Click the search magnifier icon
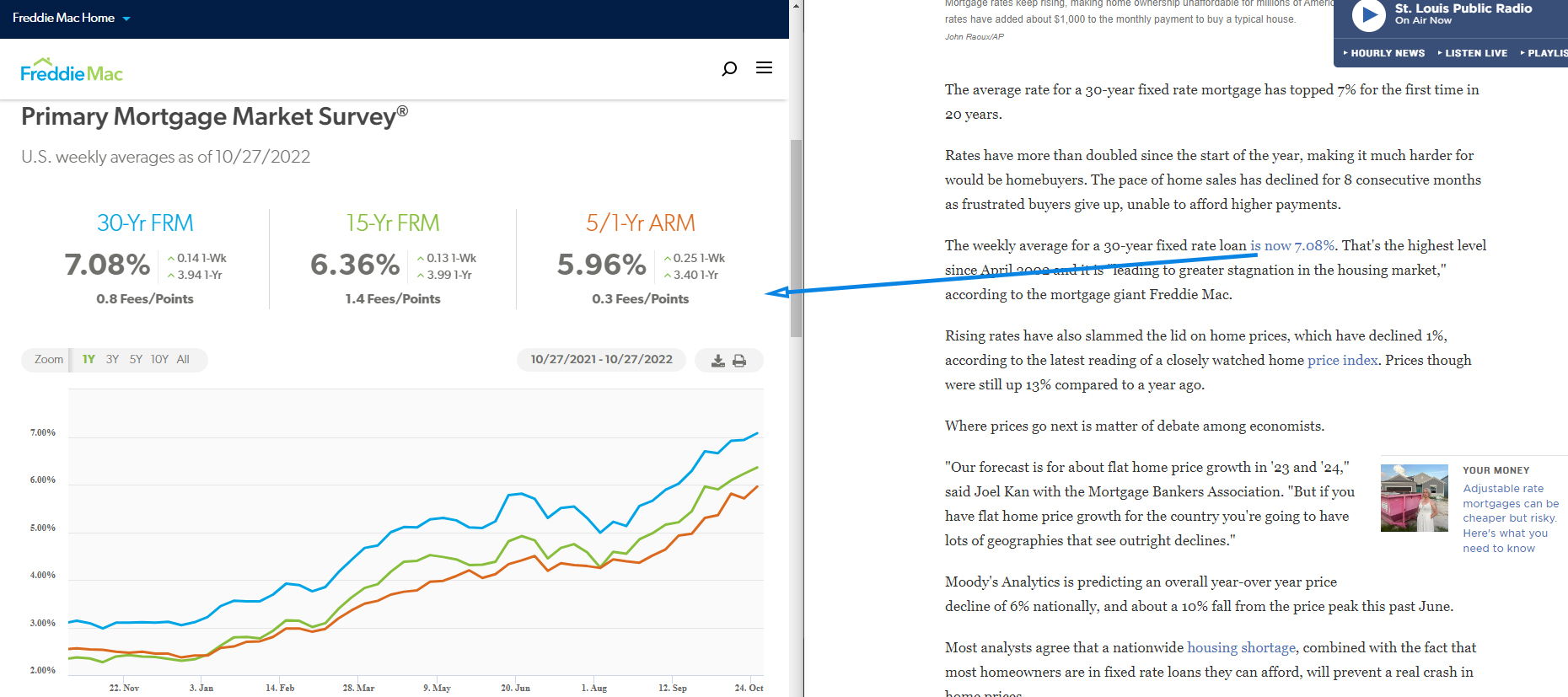 point(729,68)
